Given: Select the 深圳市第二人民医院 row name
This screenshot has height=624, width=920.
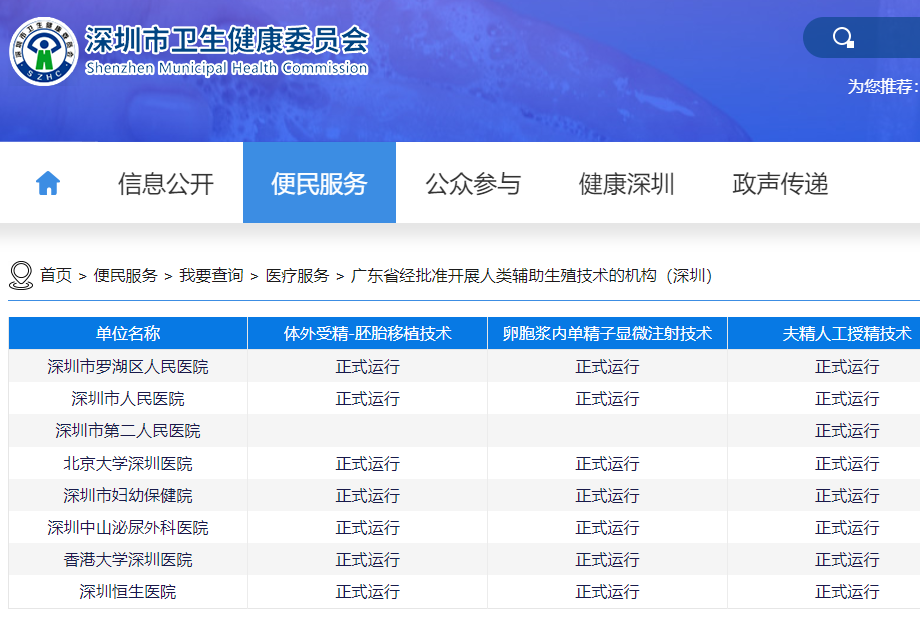Looking at the screenshot, I should point(128,431).
